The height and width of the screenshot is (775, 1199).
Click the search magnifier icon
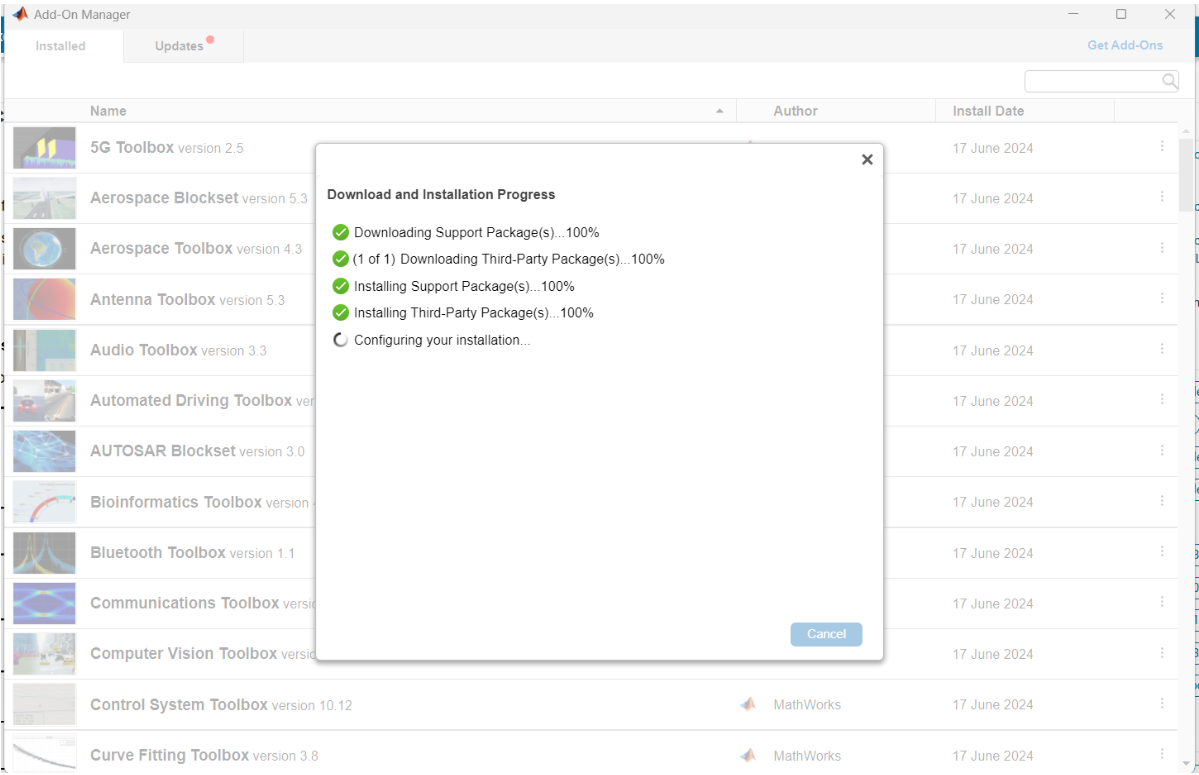pos(1169,81)
